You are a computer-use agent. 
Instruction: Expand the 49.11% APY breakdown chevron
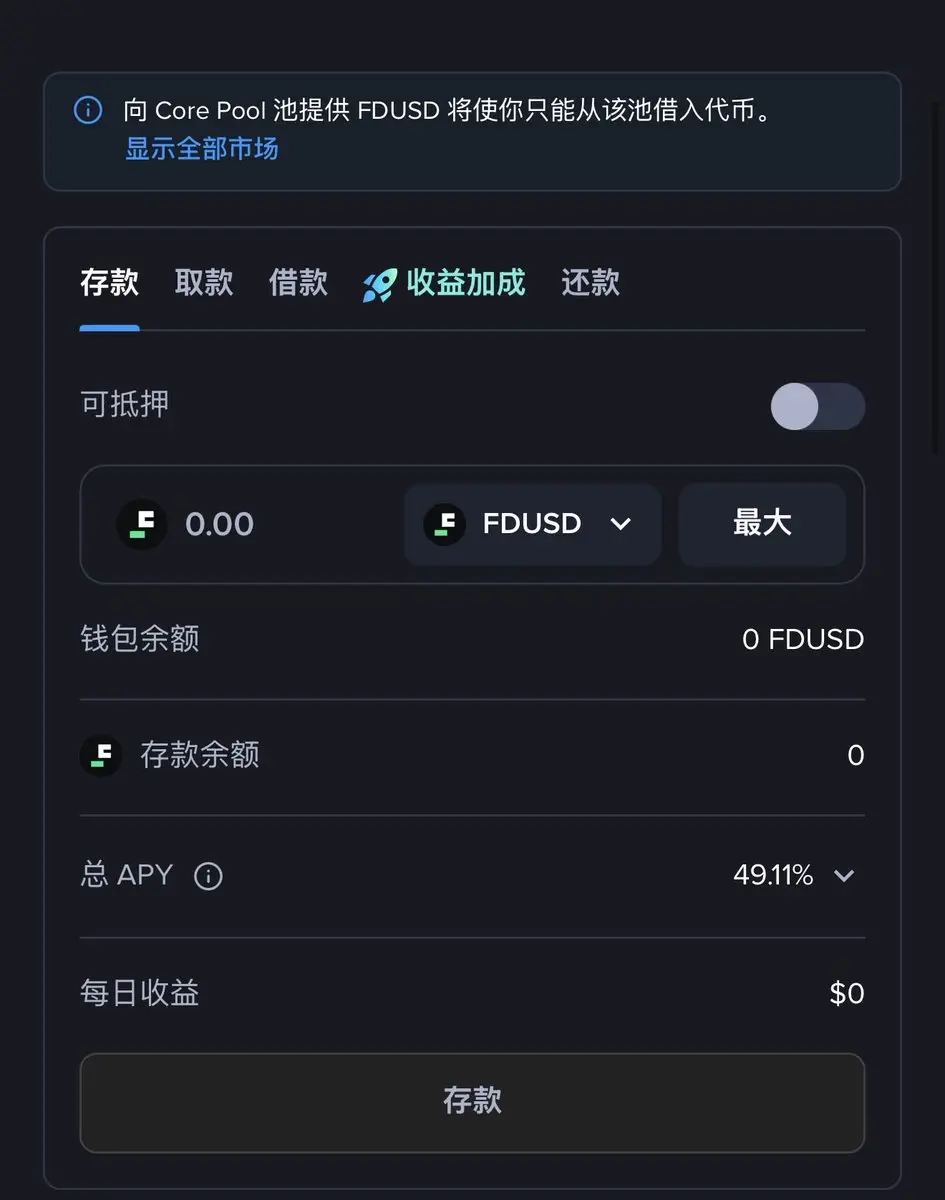tap(844, 876)
